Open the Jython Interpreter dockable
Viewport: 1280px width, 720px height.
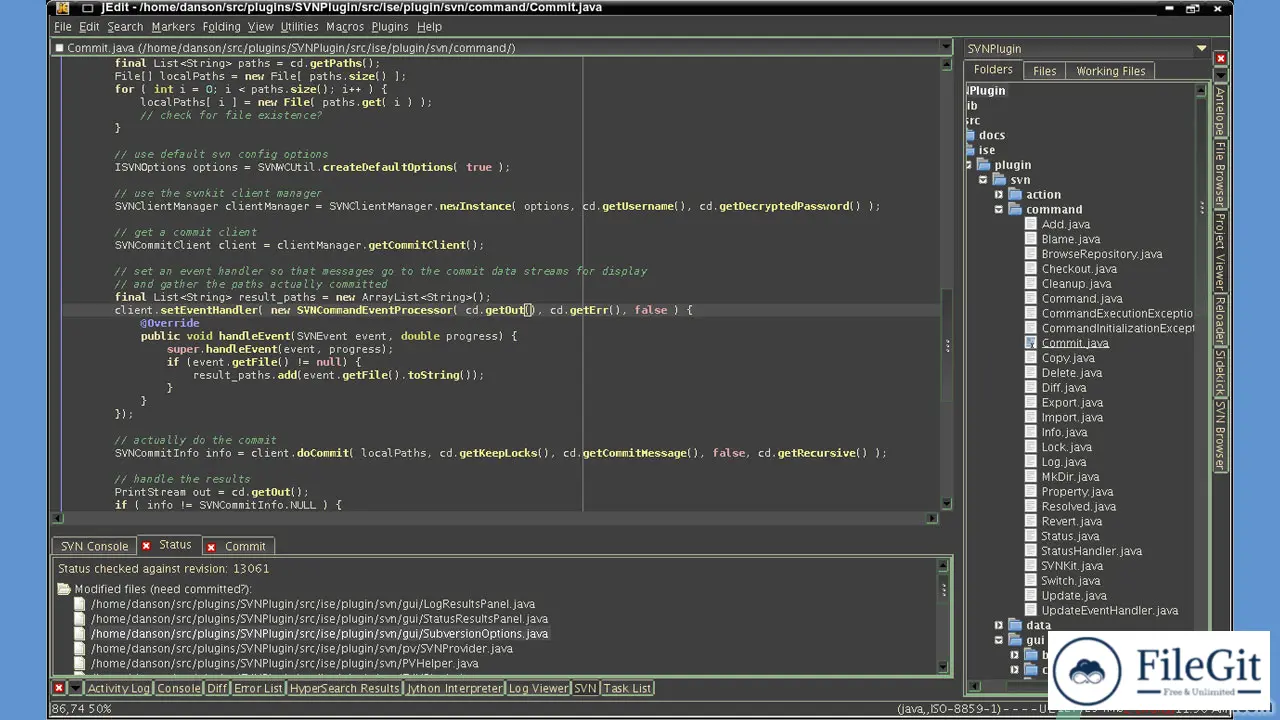454,688
